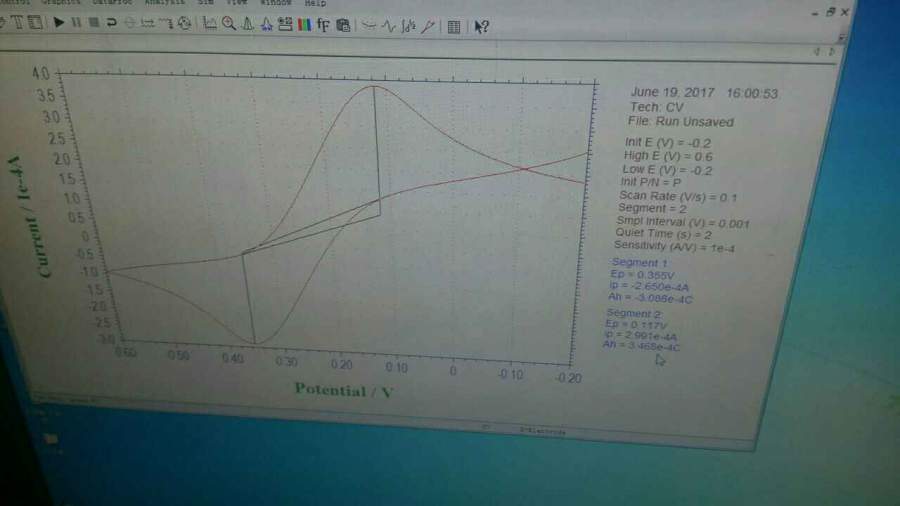Click the faded stepped-line toolbar icon
900x506 pixels.
pyautogui.click(x=166, y=23)
